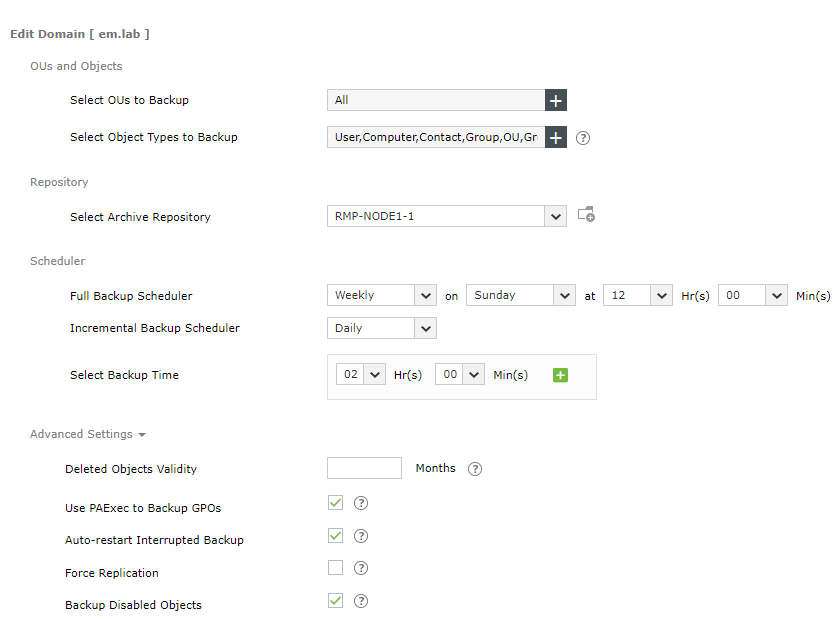Uncheck Use PAExec to Backup GPOs
The width and height of the screenshot is (837, 619).
coord(335,503)
